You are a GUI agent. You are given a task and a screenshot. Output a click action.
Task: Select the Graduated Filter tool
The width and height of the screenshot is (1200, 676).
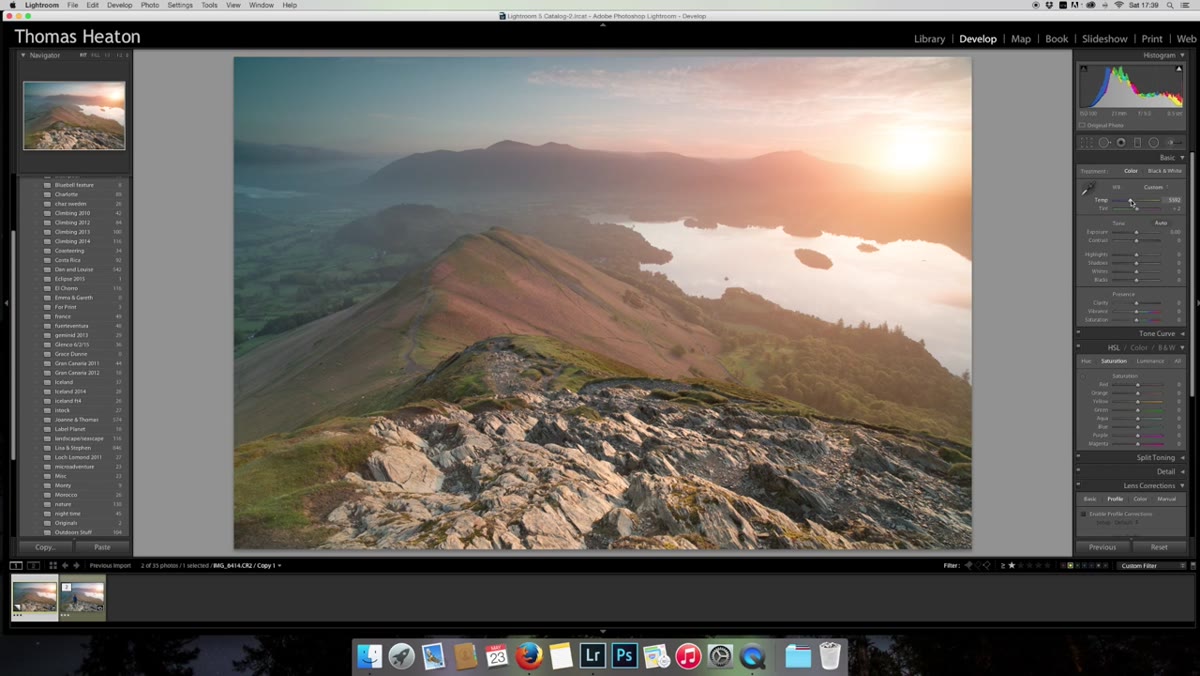point(1137,142)
